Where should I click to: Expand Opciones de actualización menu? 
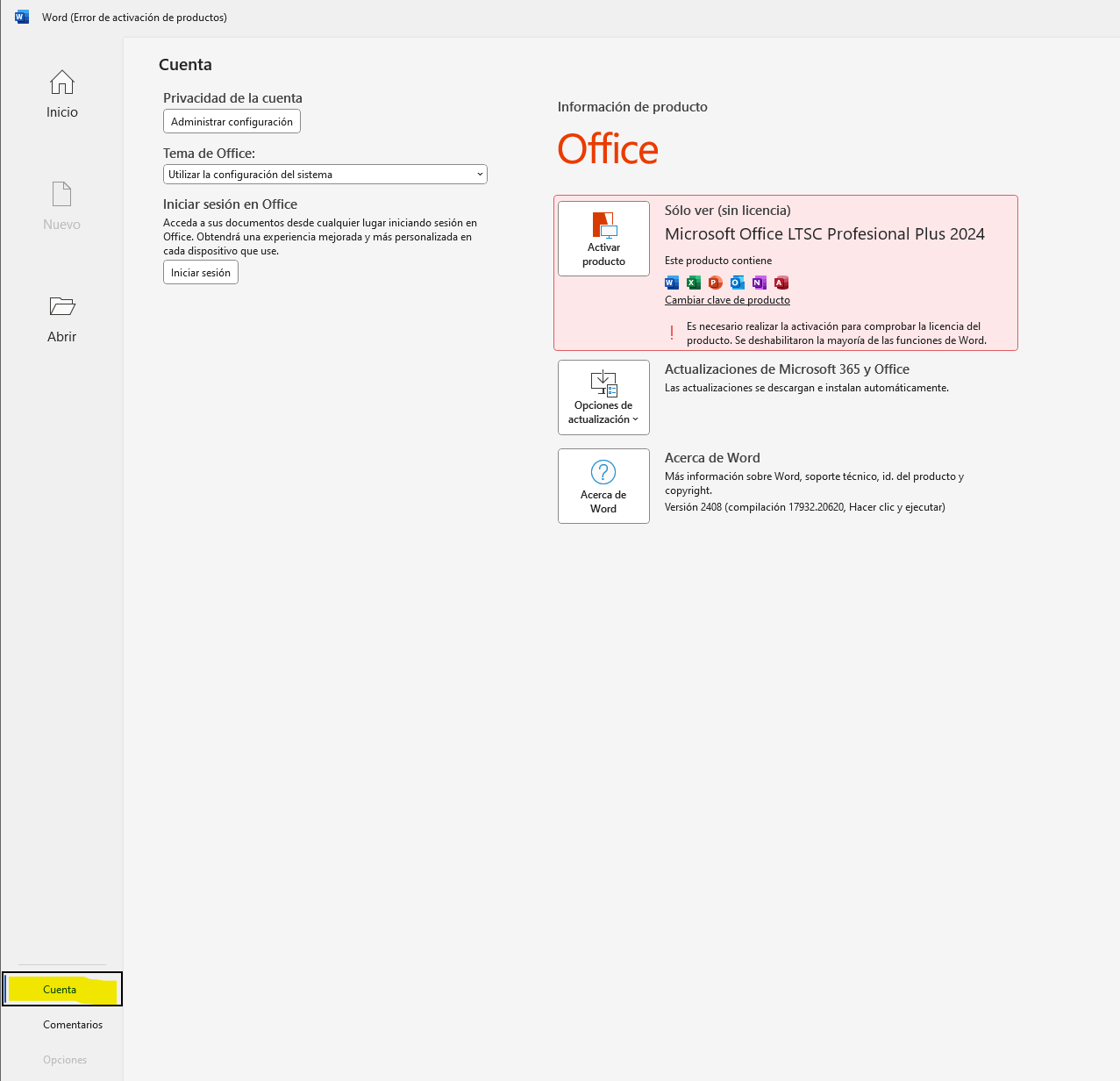point(603,397)
